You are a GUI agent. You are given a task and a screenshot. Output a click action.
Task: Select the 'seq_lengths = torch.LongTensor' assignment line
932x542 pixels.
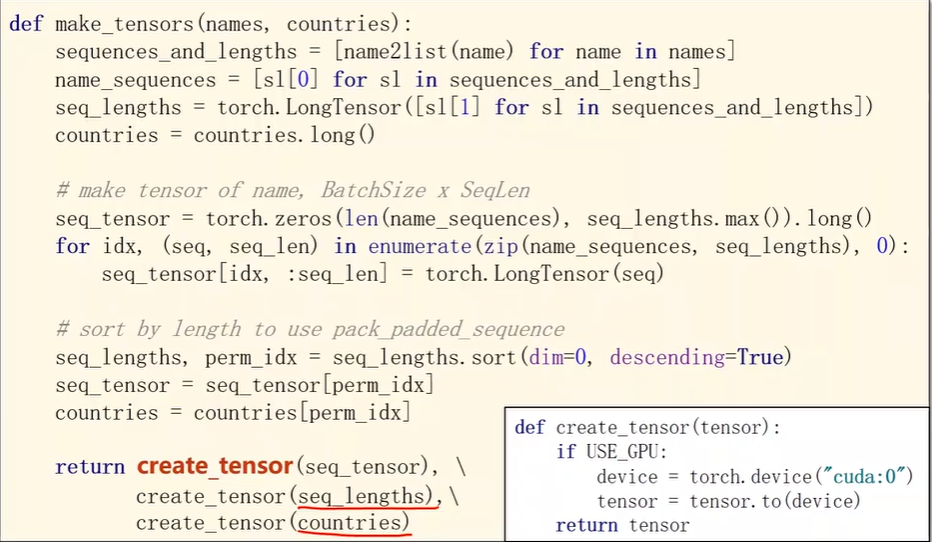coord(464,108)
